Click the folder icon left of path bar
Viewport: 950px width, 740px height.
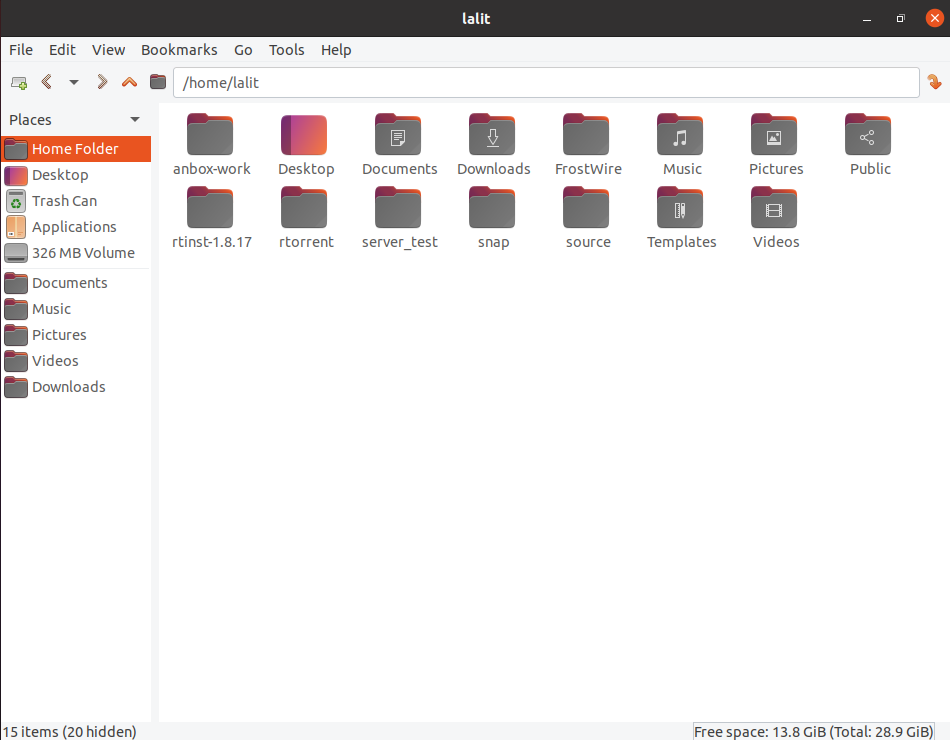158,82
